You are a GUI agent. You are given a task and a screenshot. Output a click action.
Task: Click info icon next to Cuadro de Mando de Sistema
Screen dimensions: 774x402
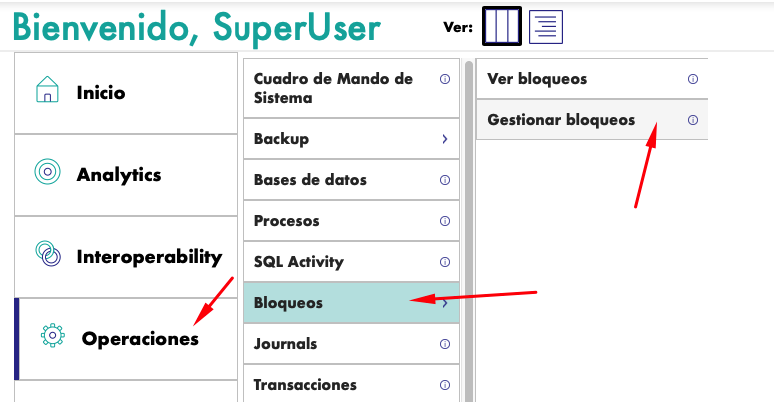coord(445,79)
